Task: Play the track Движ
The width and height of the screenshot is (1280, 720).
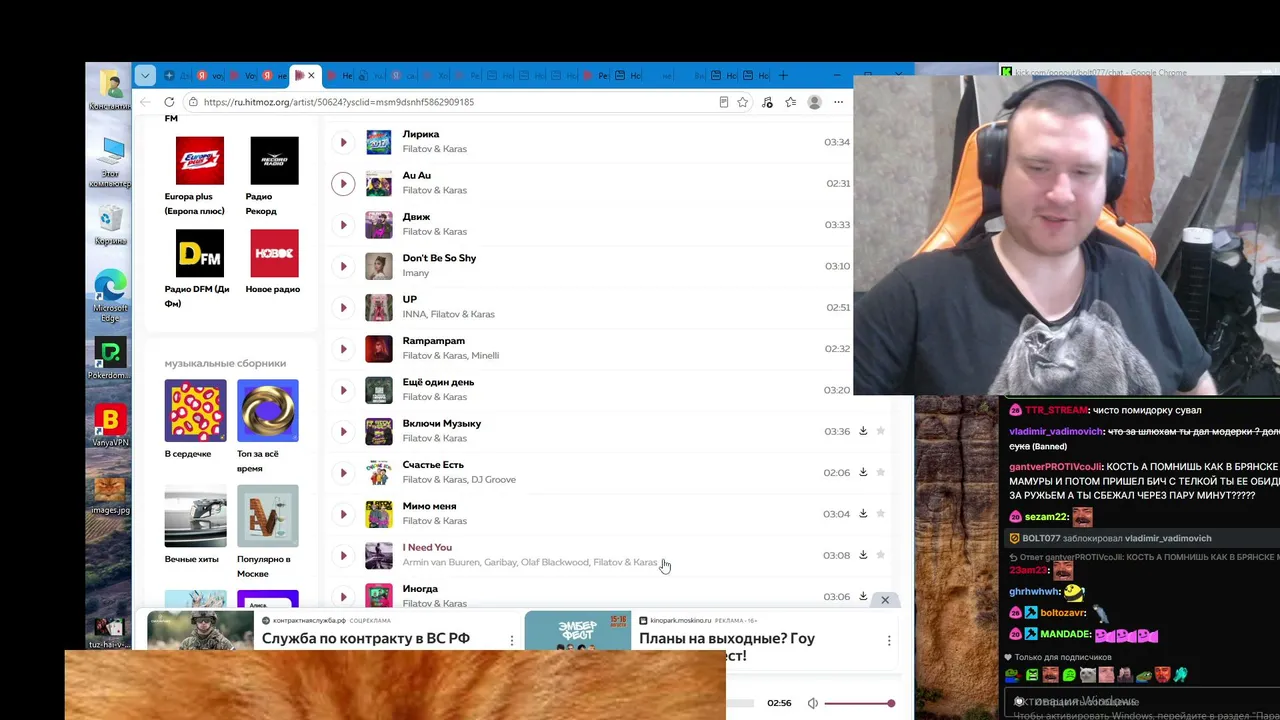Action: pos(343,225)
